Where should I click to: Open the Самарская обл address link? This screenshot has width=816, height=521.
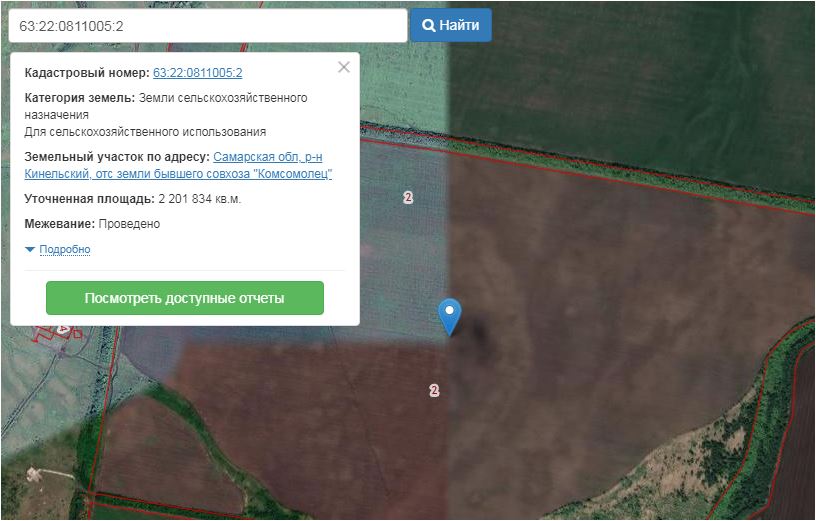pos(267,157)
